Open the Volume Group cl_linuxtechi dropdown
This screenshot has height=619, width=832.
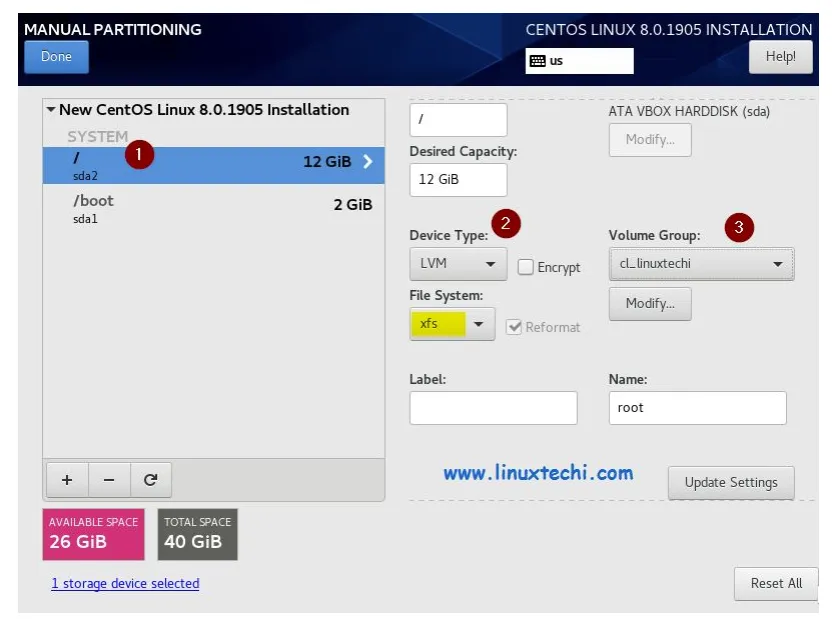click(701, 264)
